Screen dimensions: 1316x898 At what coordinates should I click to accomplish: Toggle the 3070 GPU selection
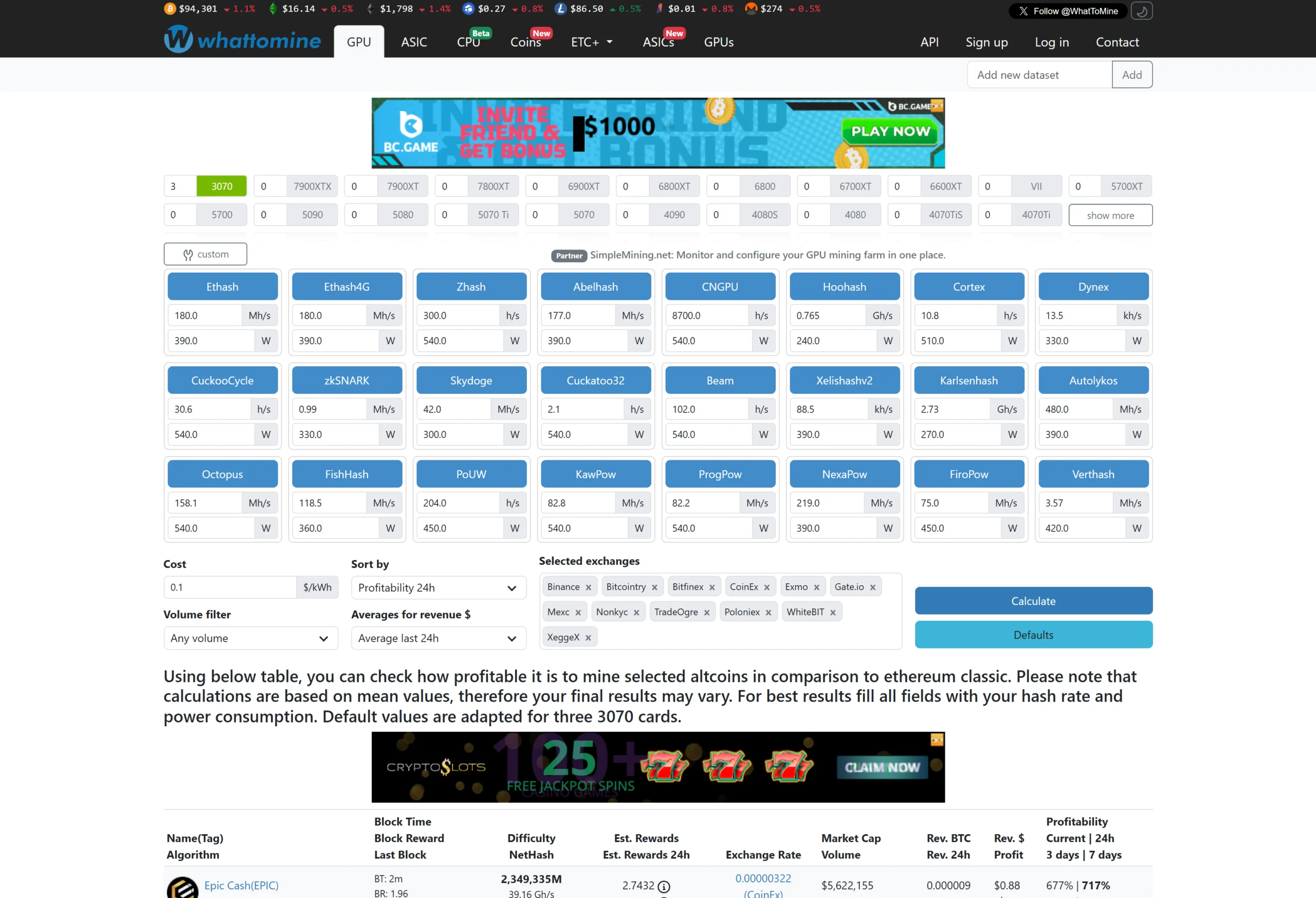[222, 186]
